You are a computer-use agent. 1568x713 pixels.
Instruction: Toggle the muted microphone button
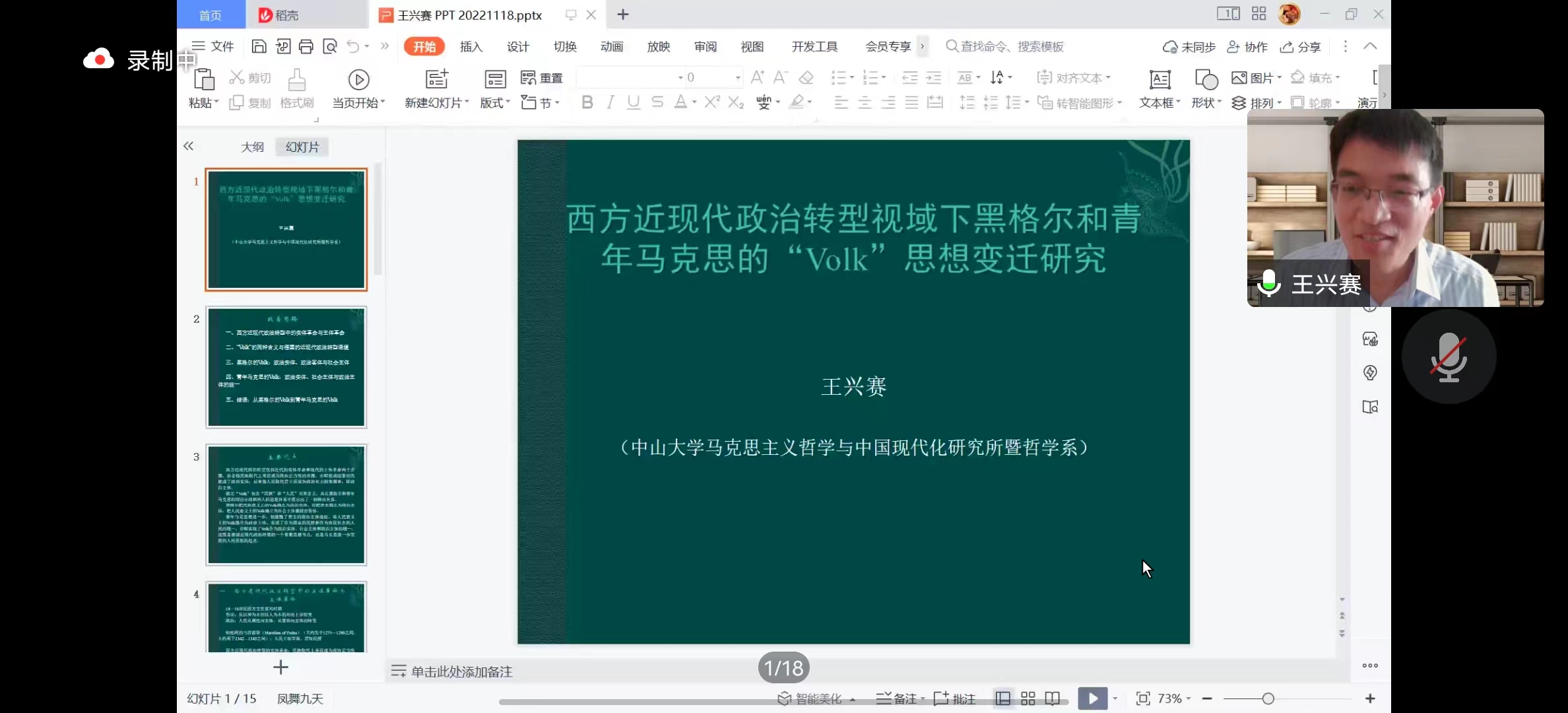(x=1449, y=356)
